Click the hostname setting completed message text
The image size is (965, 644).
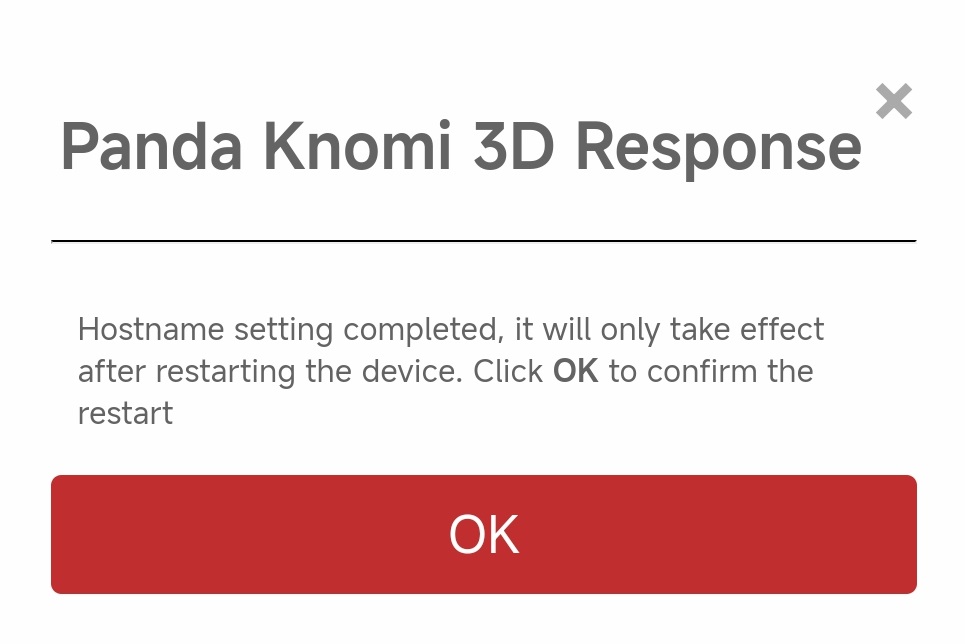[450, 371]
